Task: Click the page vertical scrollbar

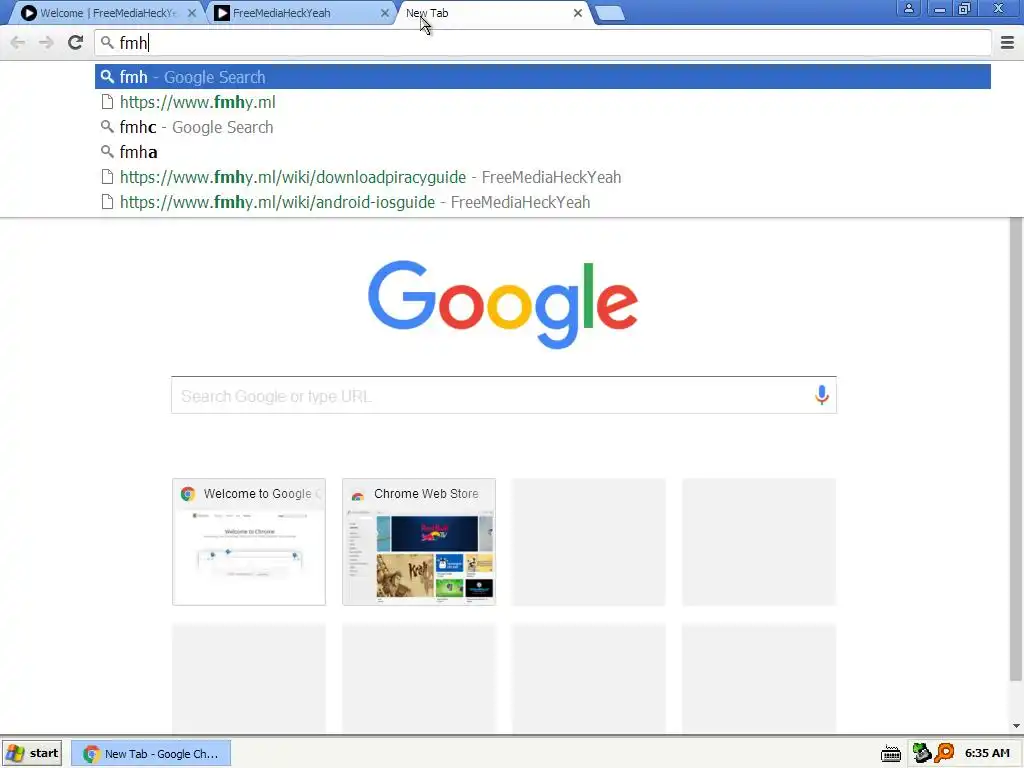Action: point(1016,451)
